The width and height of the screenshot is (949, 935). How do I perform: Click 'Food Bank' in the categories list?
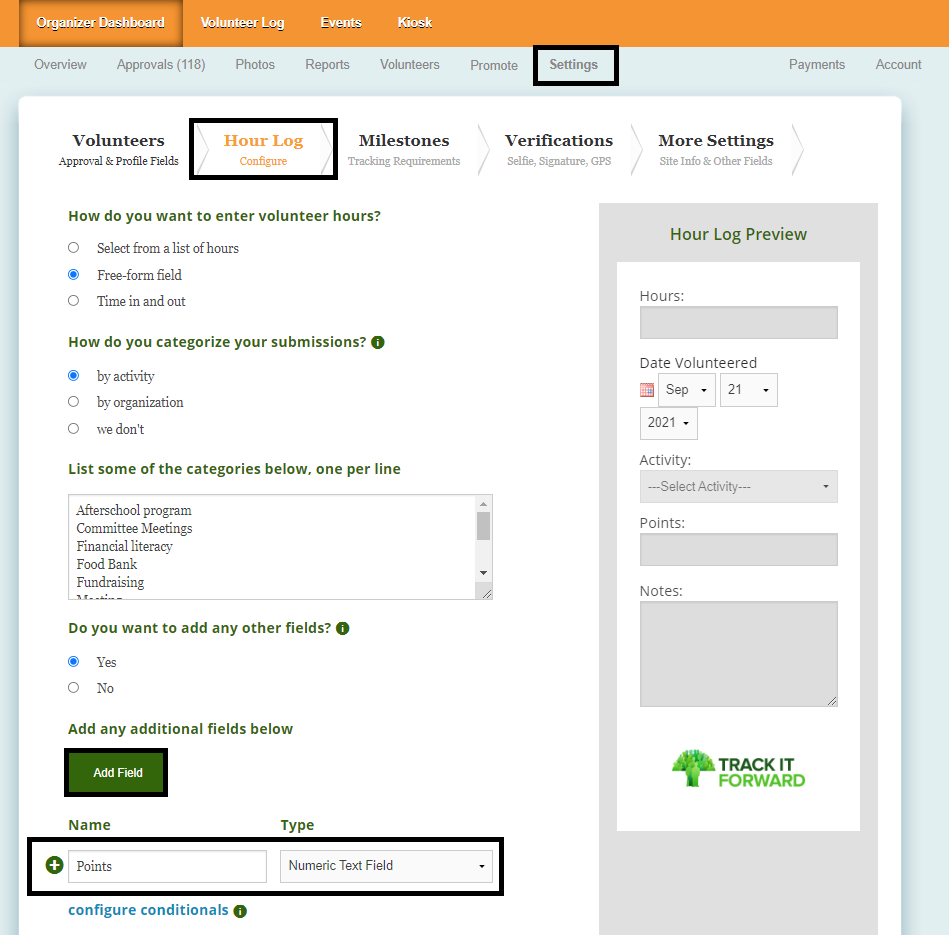[x=107, y=564]
